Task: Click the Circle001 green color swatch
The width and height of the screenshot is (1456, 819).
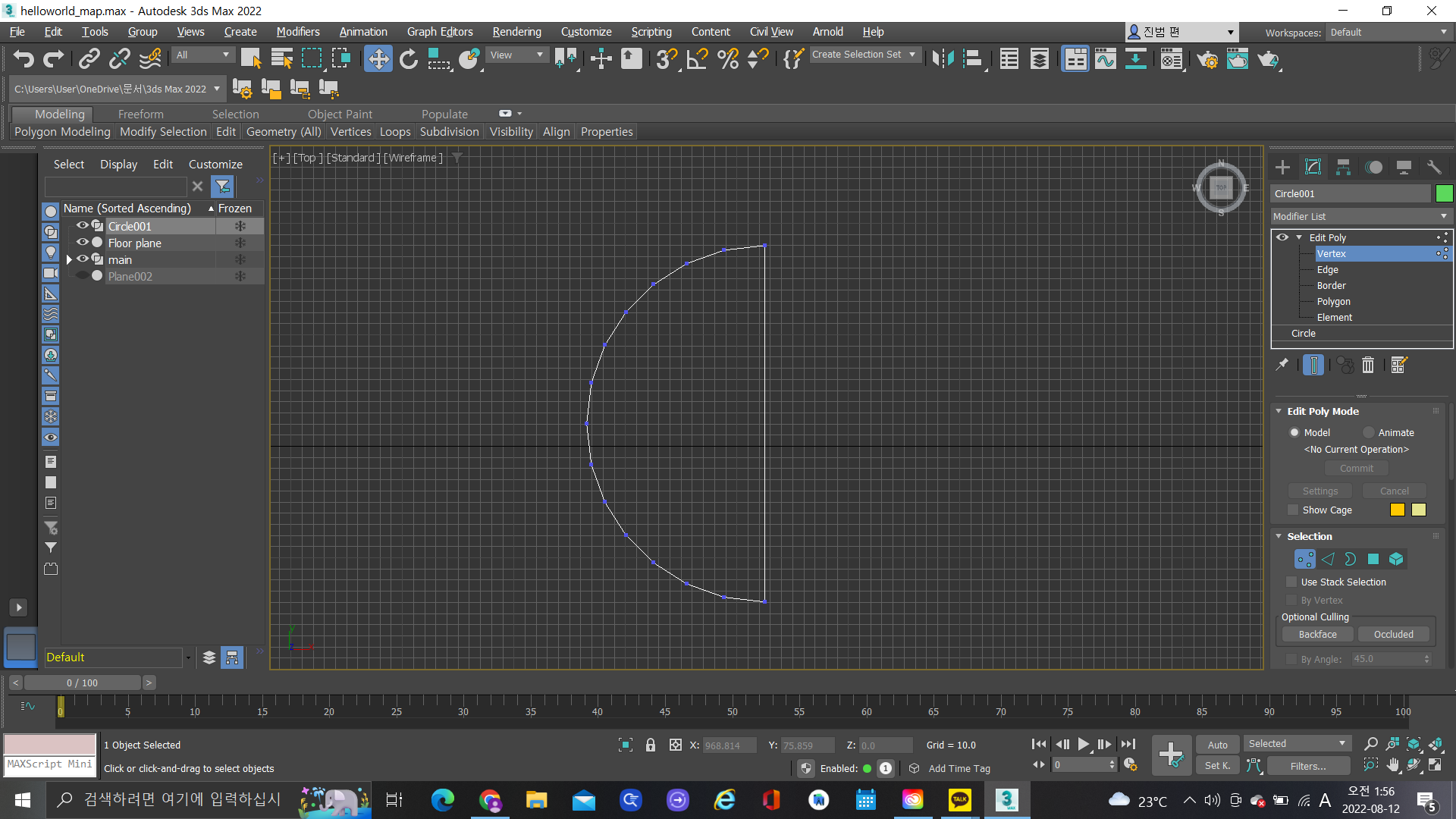Action: tap(1444, 193)
